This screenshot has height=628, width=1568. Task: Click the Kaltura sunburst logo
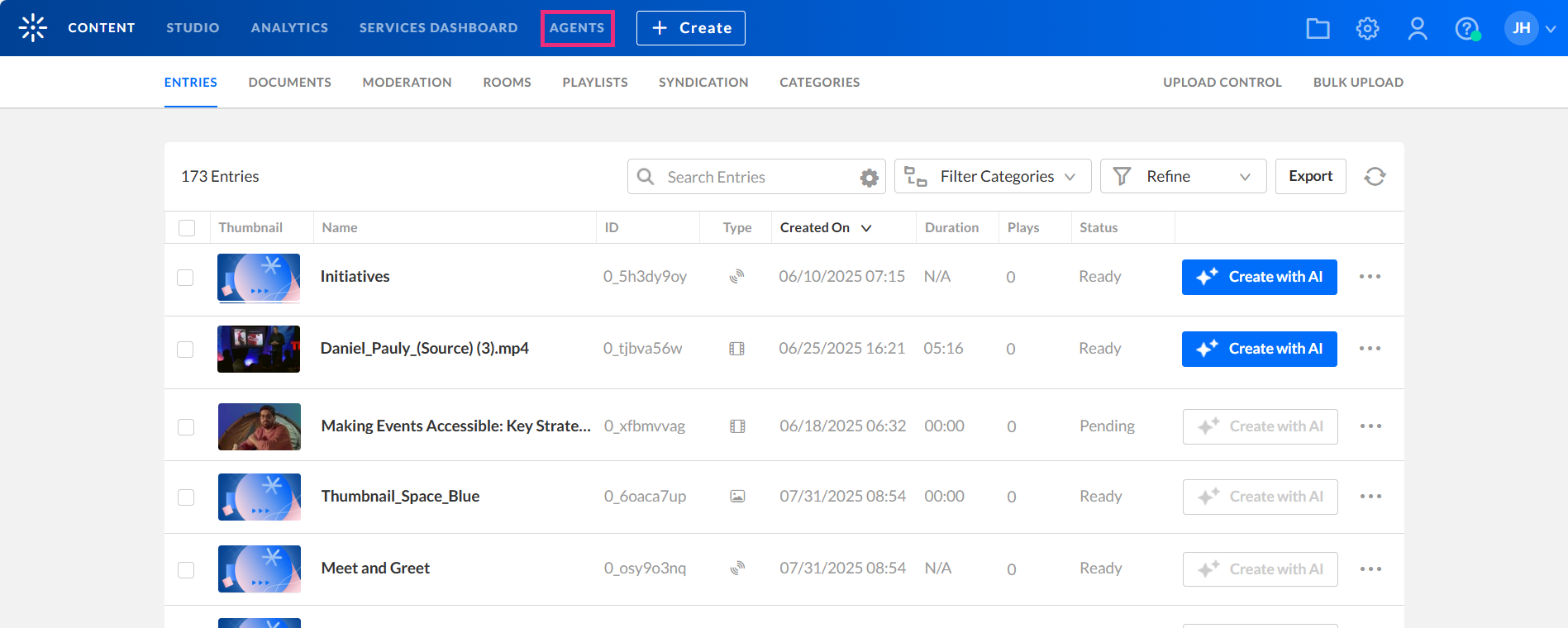tap(33, 28)
